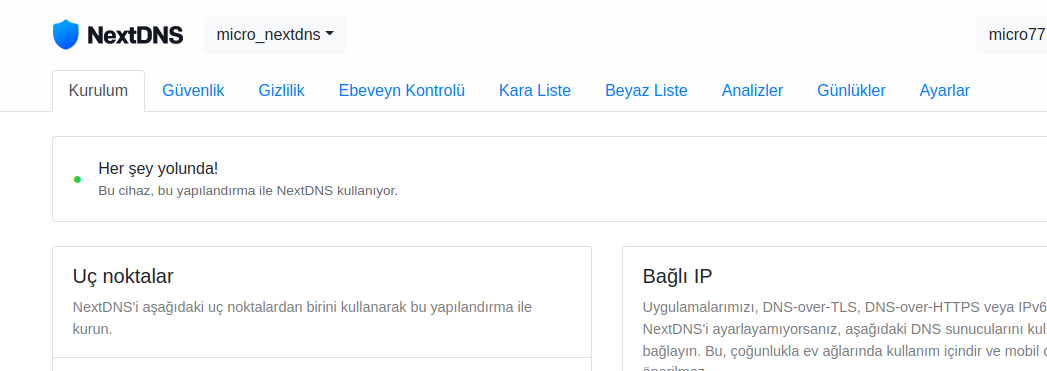Open the Ayarlar tab

(944, 91)
